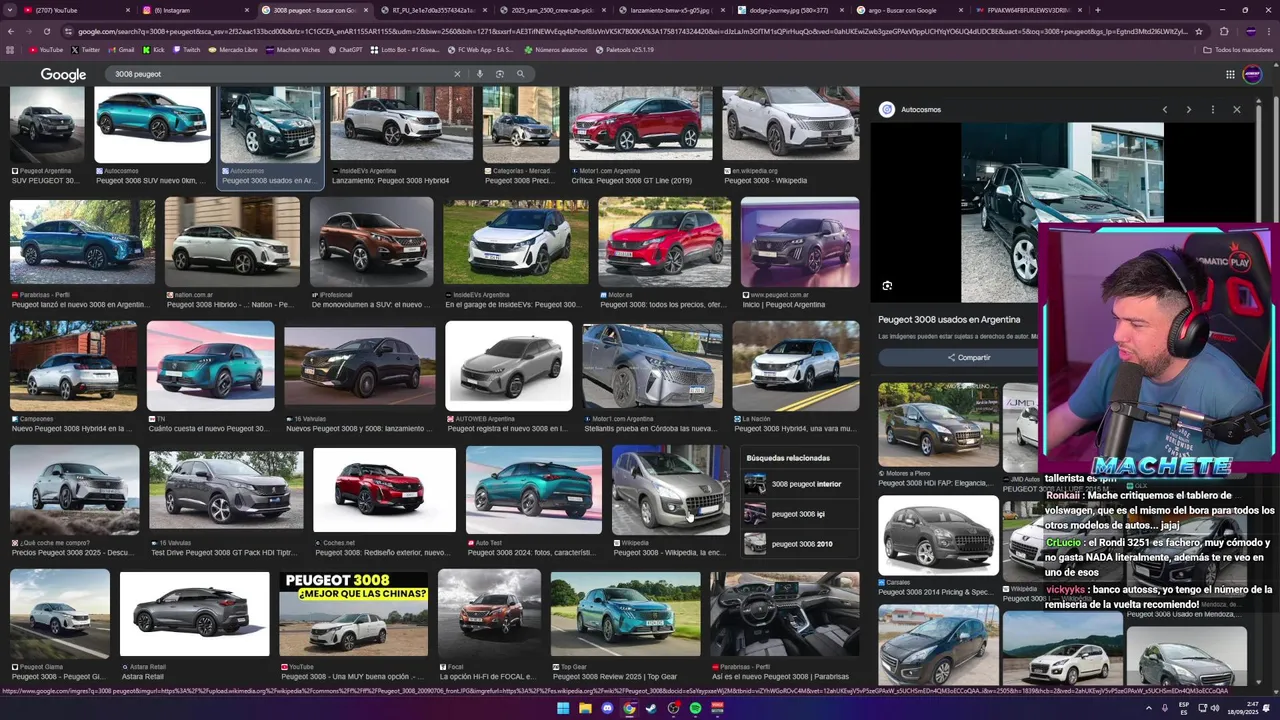Open the Windows Start menu
This screenshot has height=720, width=1280.
click(563, 708)
